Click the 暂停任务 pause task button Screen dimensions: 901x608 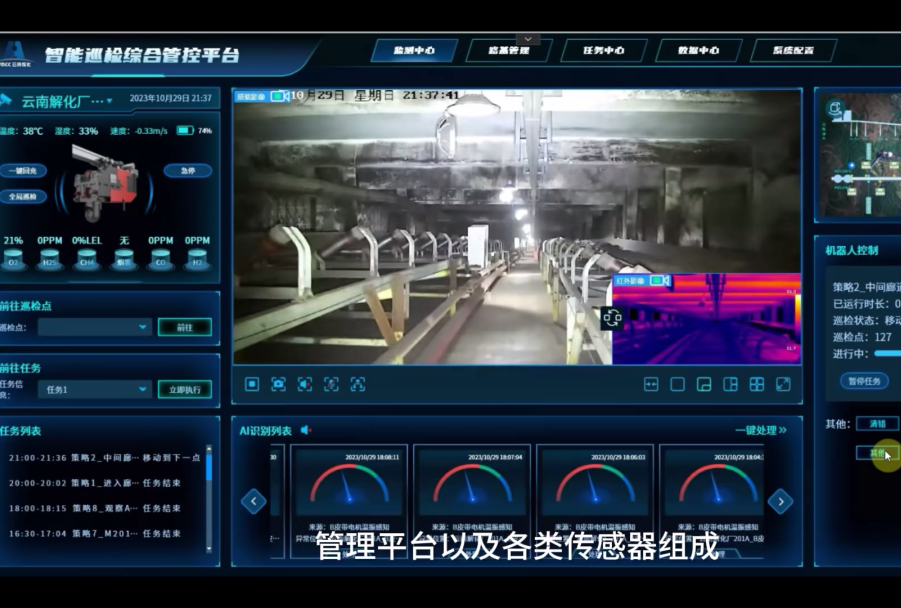pos(864,381)
